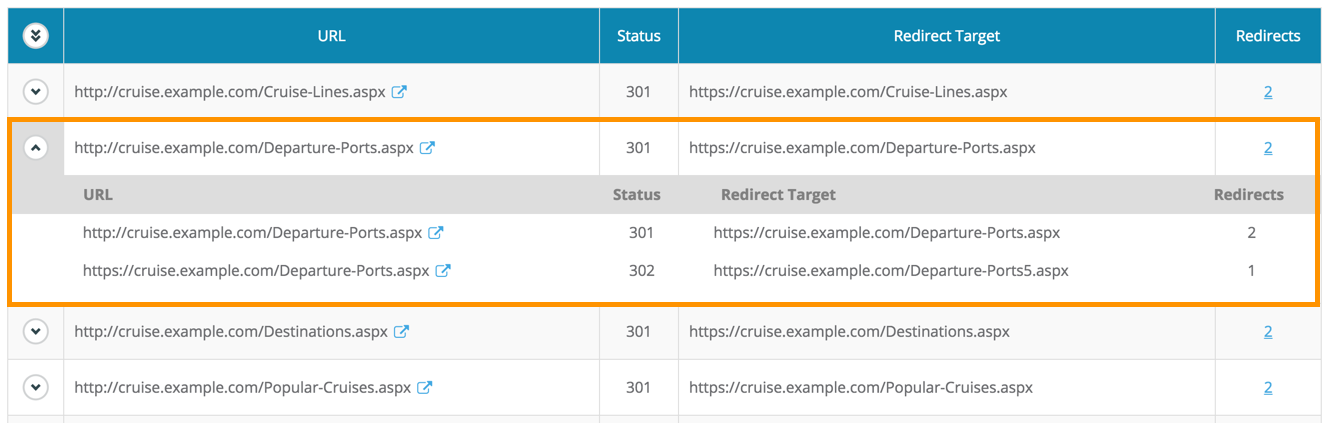Select the Departure-Ports5.aspx redirect target text
The image size is (1330, 423).
click(x=890, y=271)
